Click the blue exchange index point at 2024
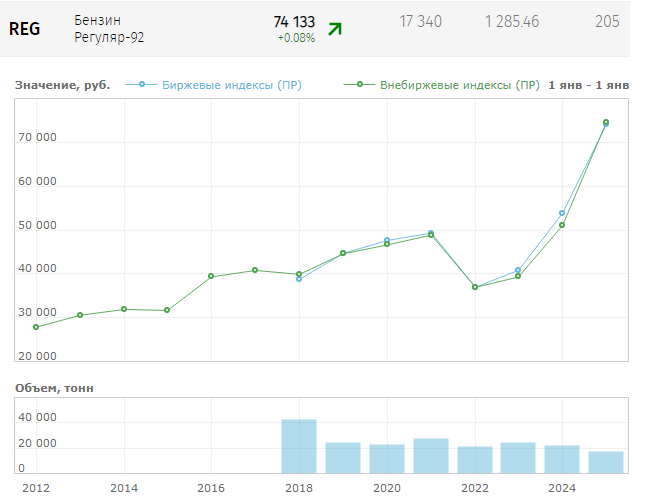 tap(562, 213)
